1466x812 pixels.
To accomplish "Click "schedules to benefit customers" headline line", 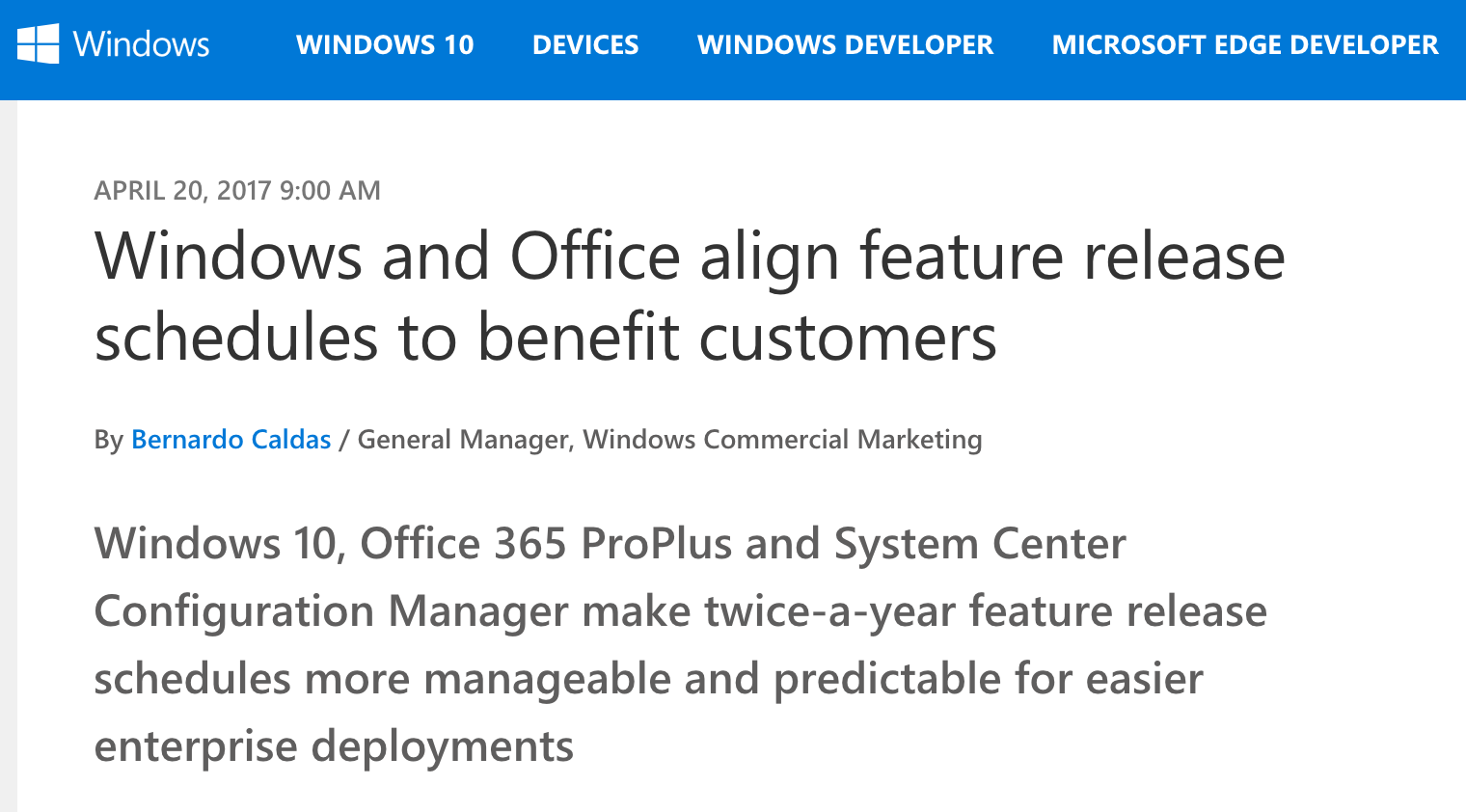I will coord(545,338).
